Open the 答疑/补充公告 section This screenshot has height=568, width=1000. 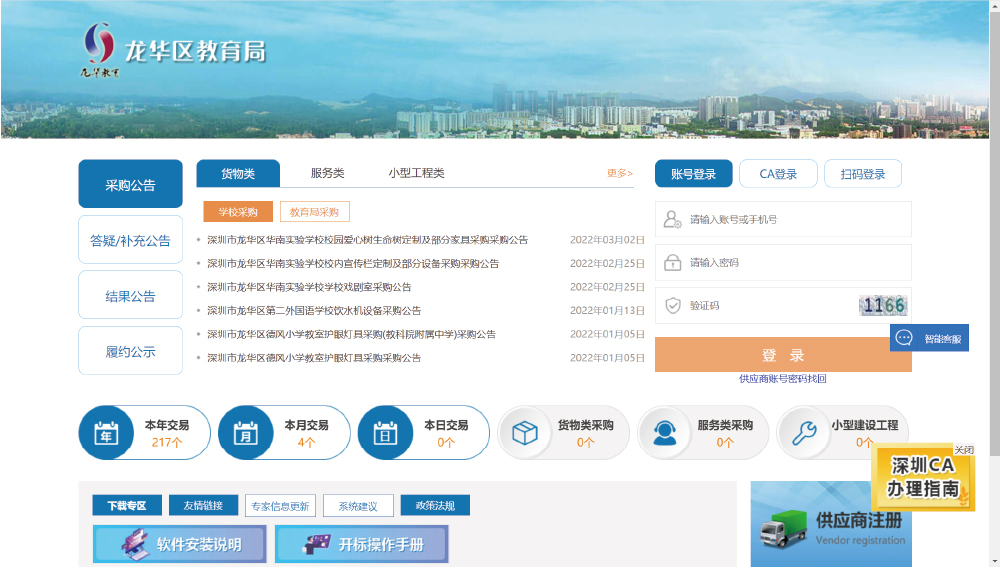[x=130, y=240]
